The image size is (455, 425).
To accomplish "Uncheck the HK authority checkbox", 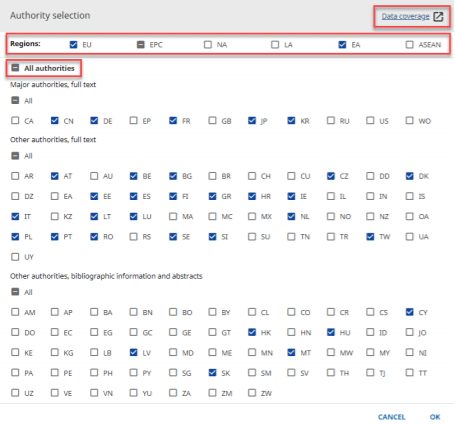I will (x=252, y=332).
